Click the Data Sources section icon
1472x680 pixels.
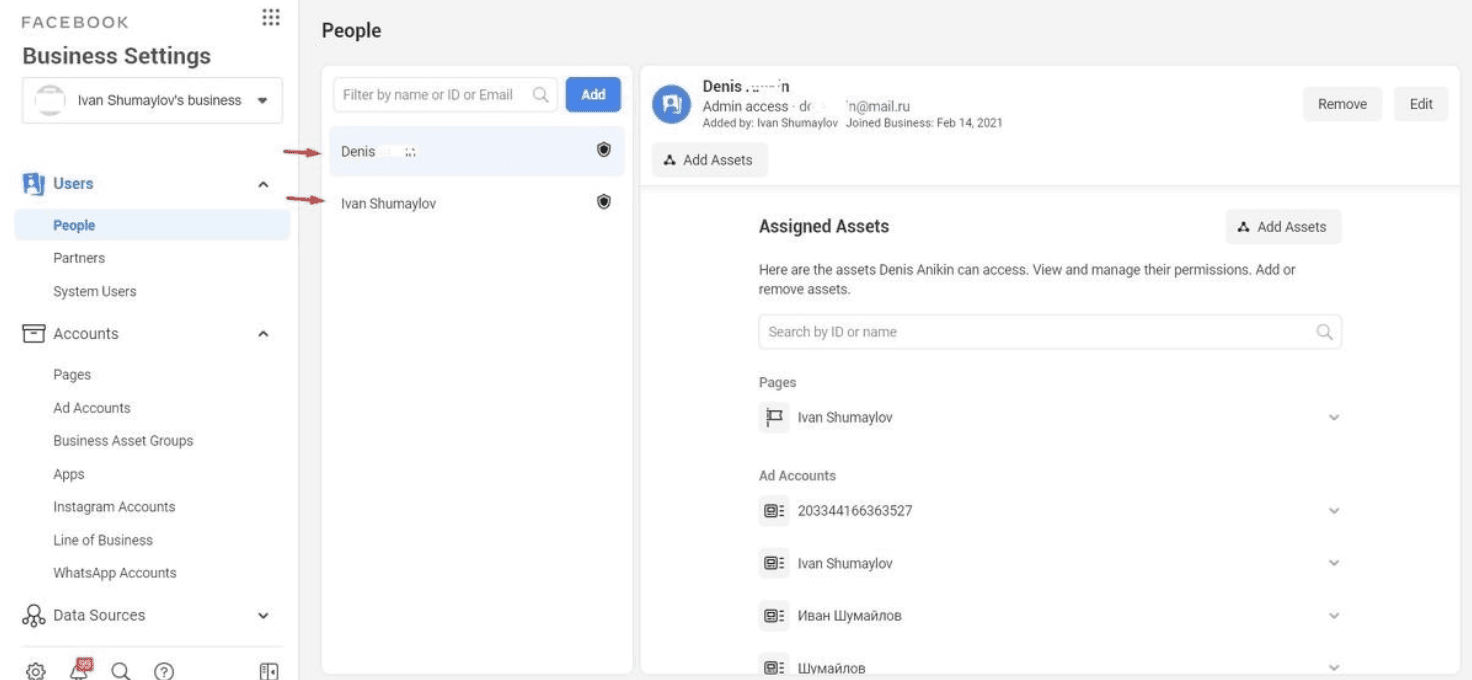click(33, 616)
